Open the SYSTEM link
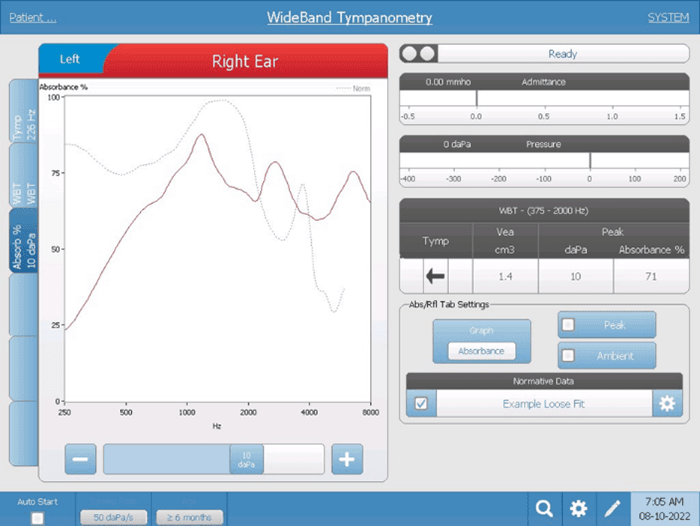Image resolution: width=700 pixels, height=526 pixels. click(x=667, y=18)
